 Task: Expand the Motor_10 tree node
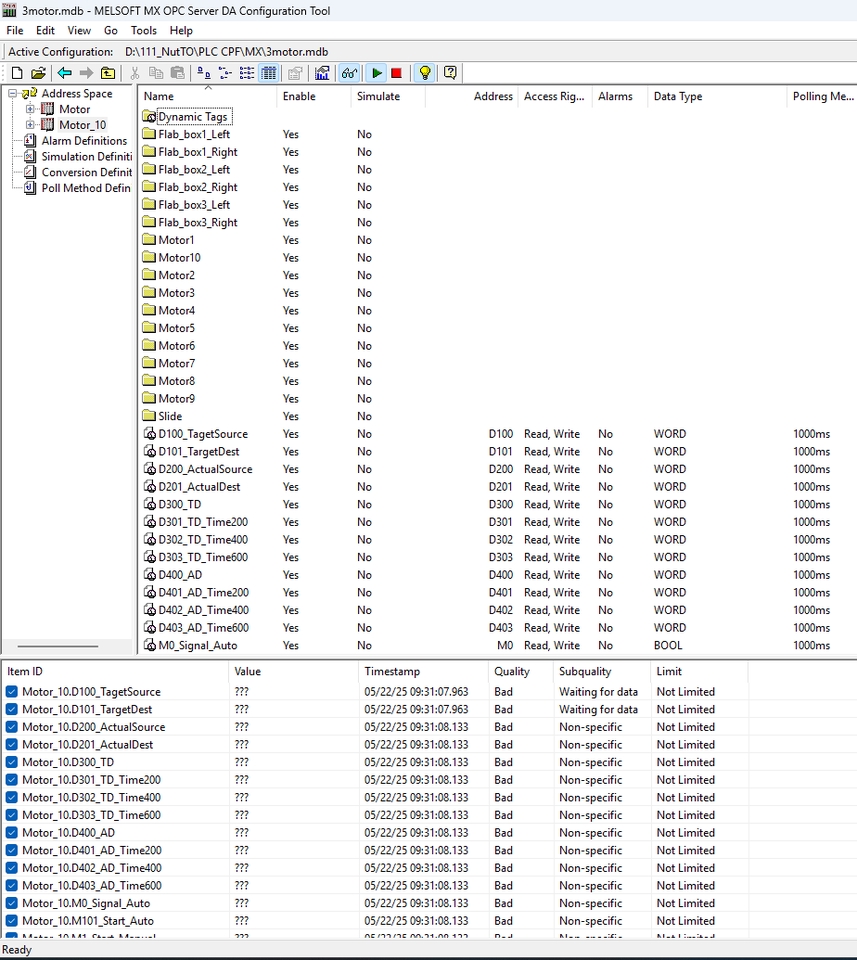click(30, 125)
